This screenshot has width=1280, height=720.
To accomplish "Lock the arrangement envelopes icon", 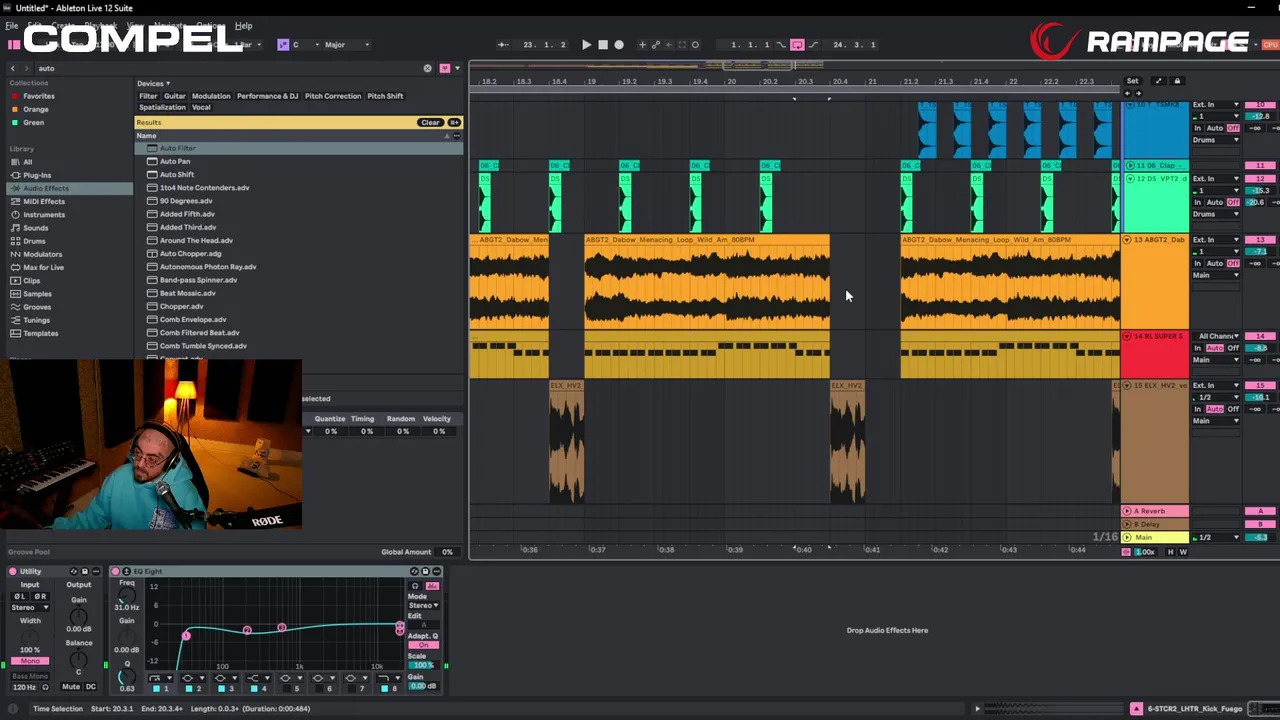I will [x=1177, y=81].
